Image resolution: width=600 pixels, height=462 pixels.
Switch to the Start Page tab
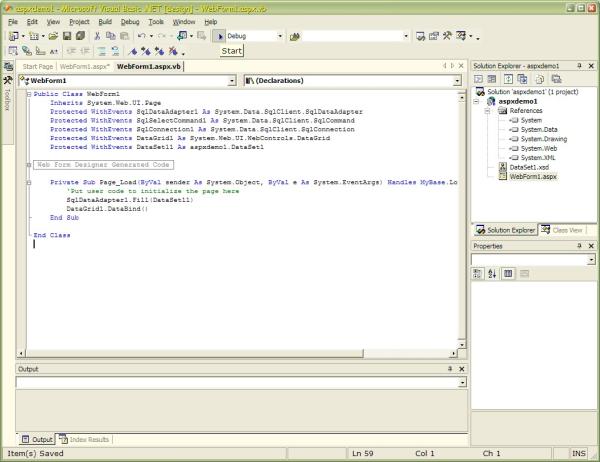[x=38, y=67]
